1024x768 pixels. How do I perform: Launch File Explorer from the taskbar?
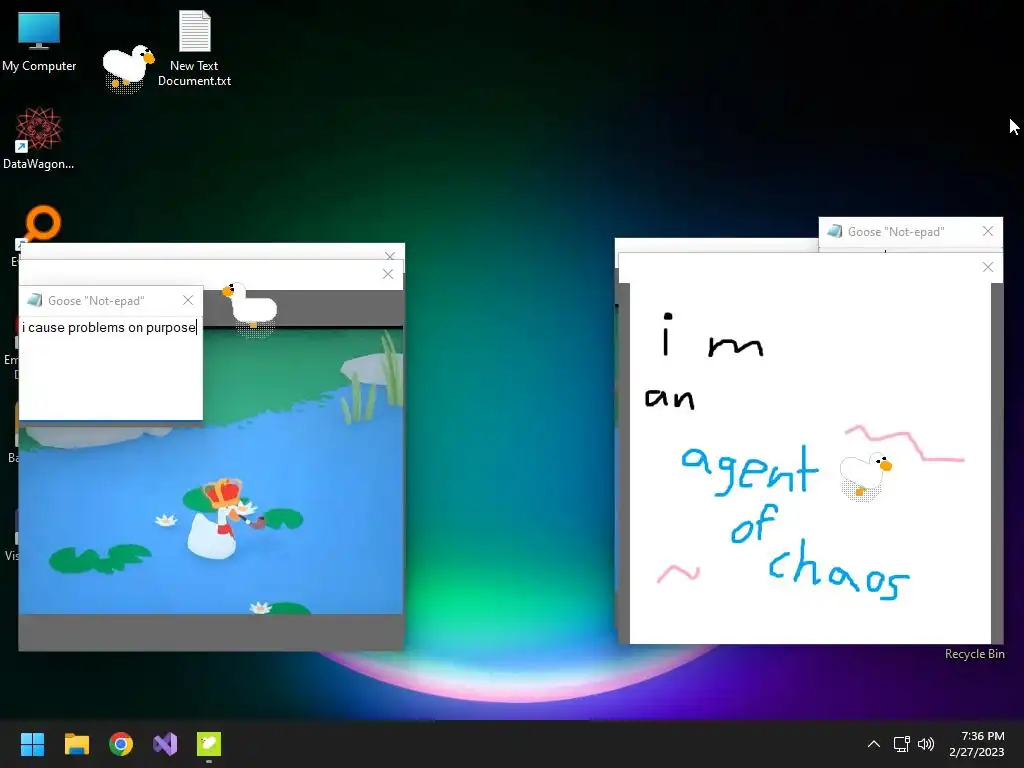tap(76, 744)
